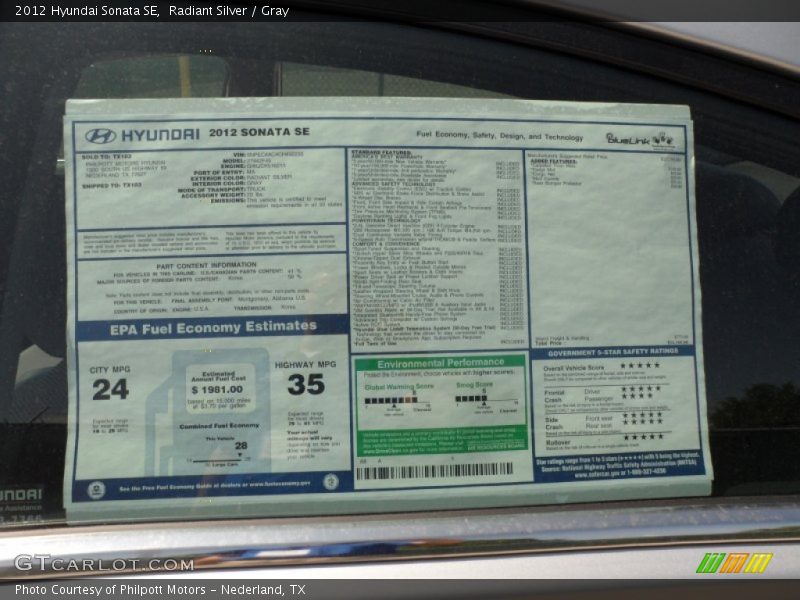800x600 pixels.
Task: Click the 'Environmental Performance' green header
Action: coord(440,363)
